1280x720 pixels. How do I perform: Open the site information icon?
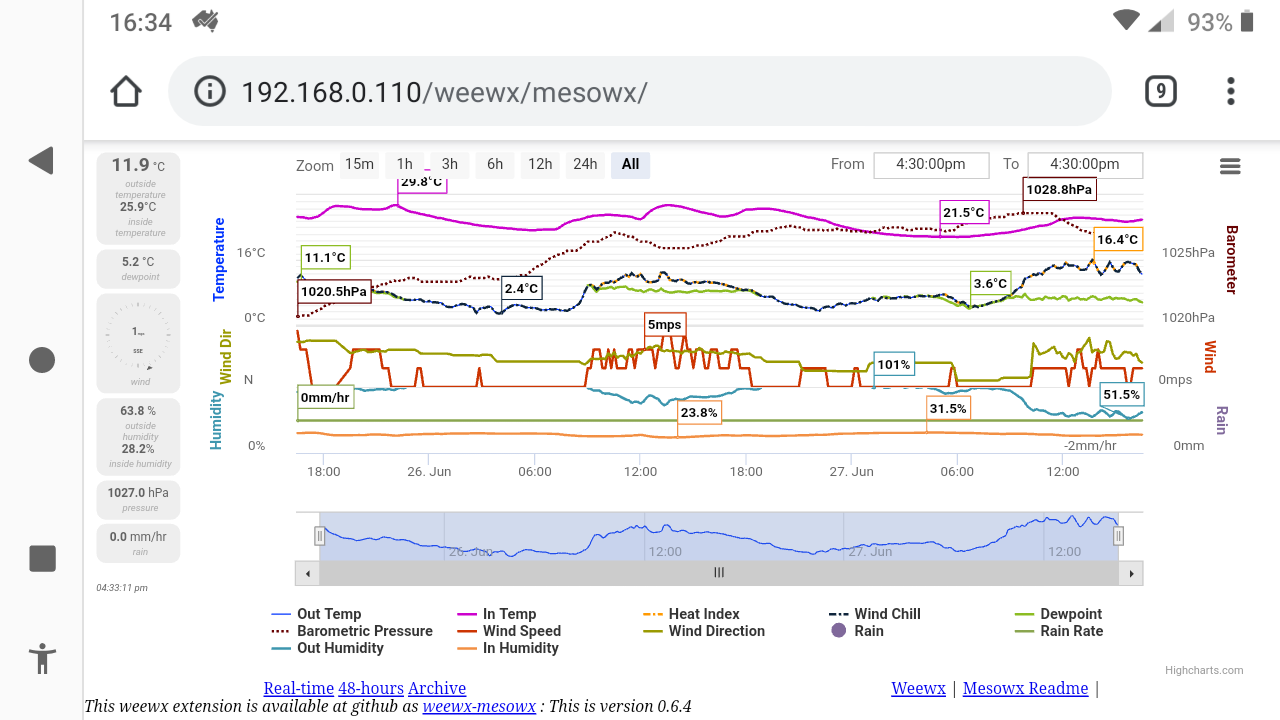(209, 92)
